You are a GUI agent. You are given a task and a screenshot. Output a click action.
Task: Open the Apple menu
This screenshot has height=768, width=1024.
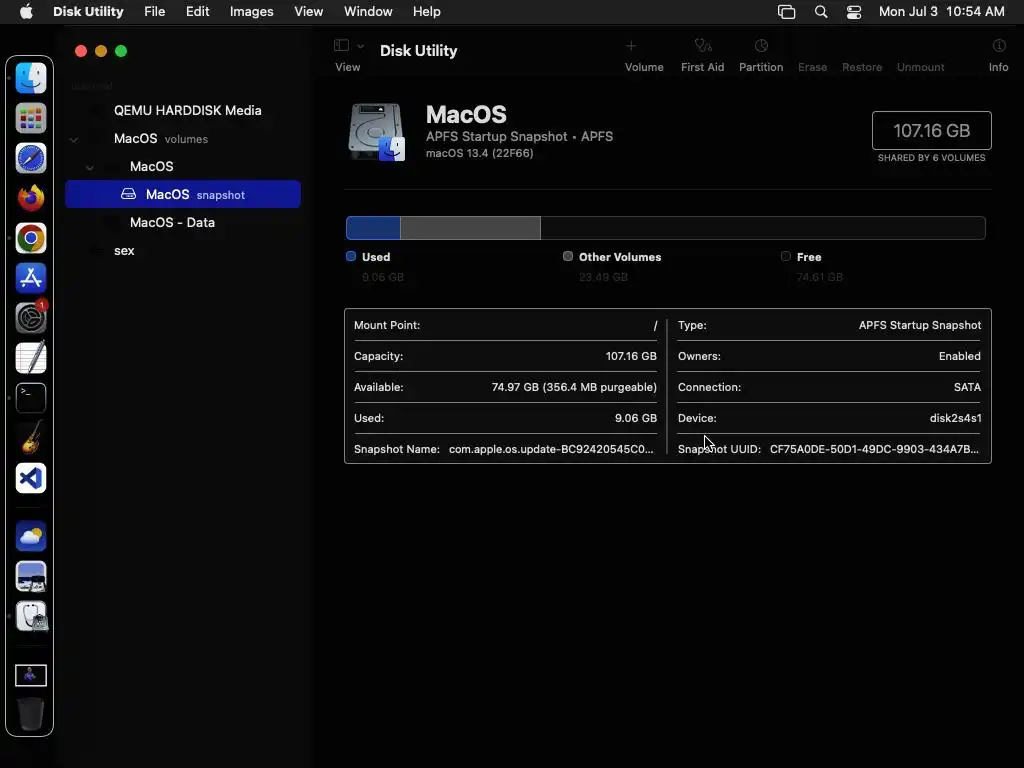(26, 11)
